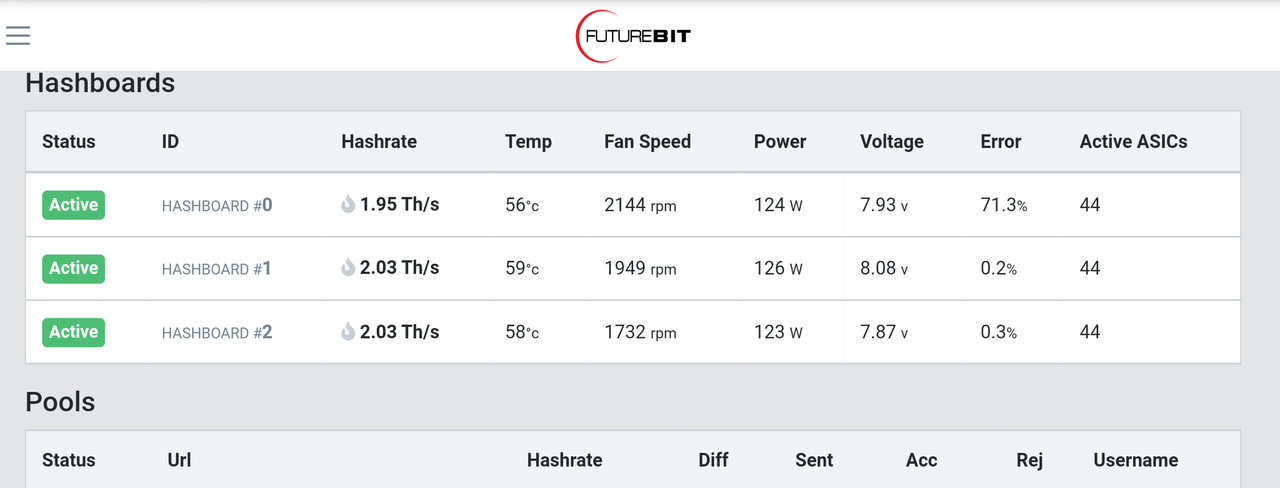
Task: Click the Url column header in Pools
Action: 179,460
